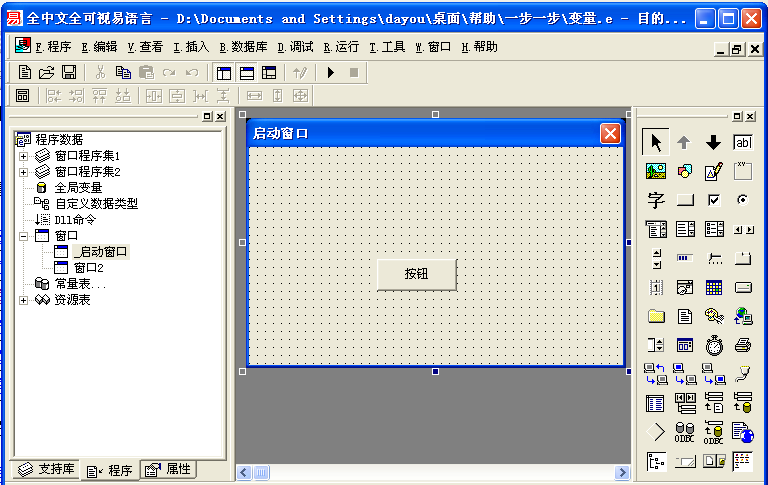Expand the 资源表 tree node
Image resolution: width=768 pixels, height=485 pixels.
(x=23, y=300)
